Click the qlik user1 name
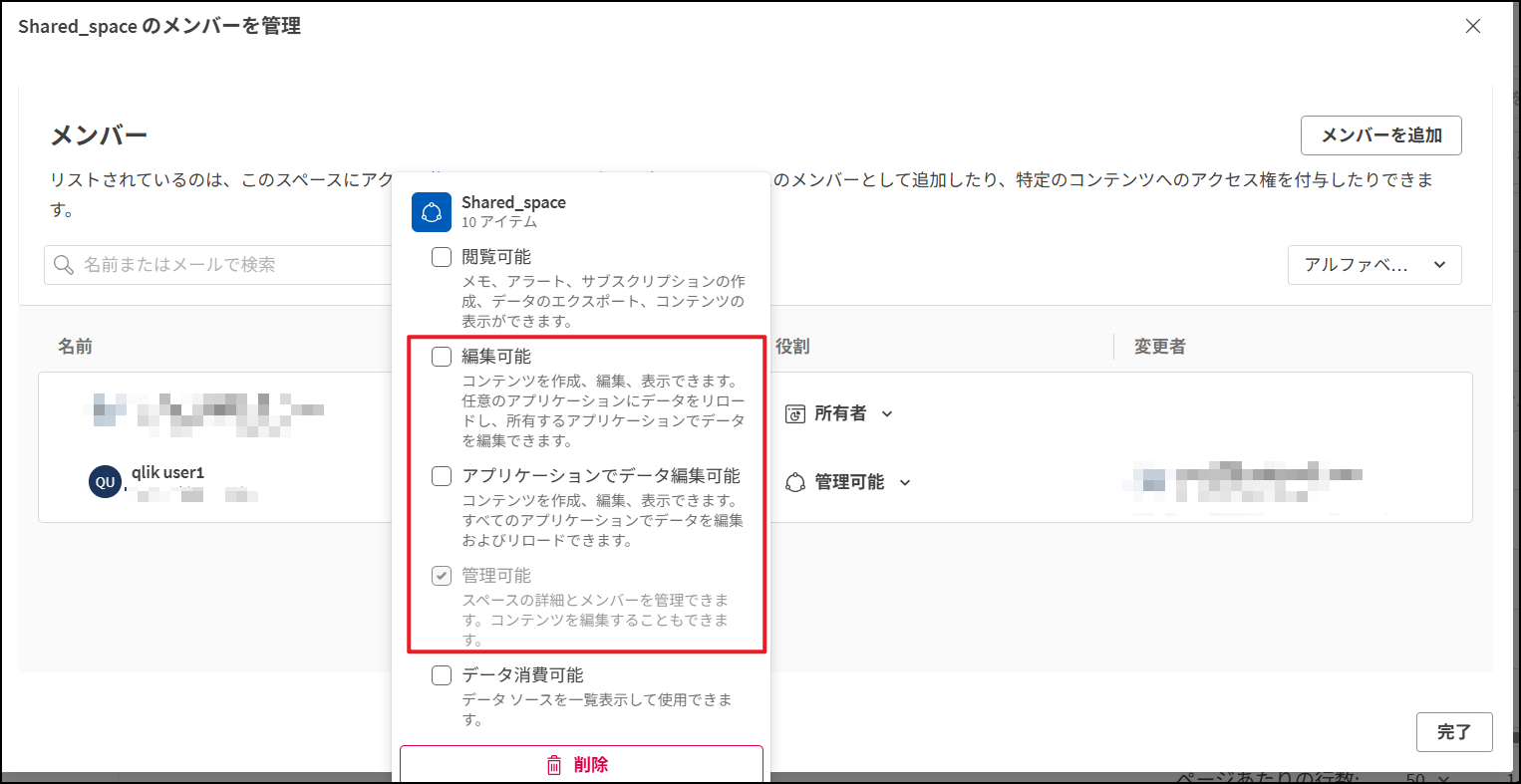 [167, 472]
